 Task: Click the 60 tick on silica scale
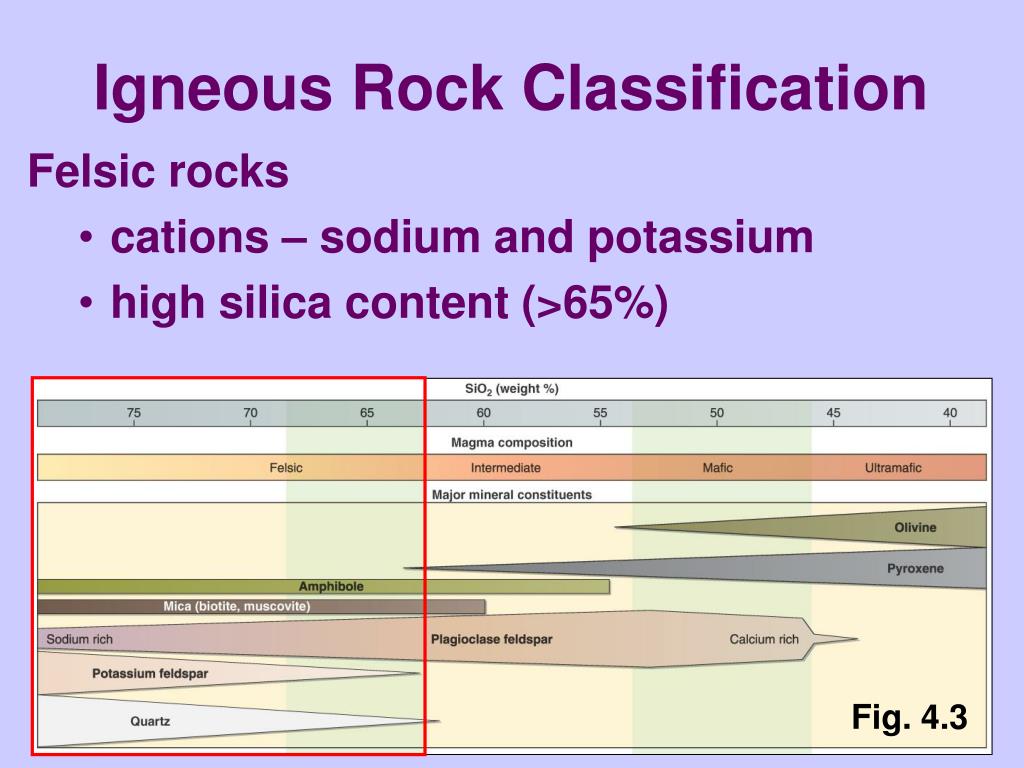click(x=483, y=413)
